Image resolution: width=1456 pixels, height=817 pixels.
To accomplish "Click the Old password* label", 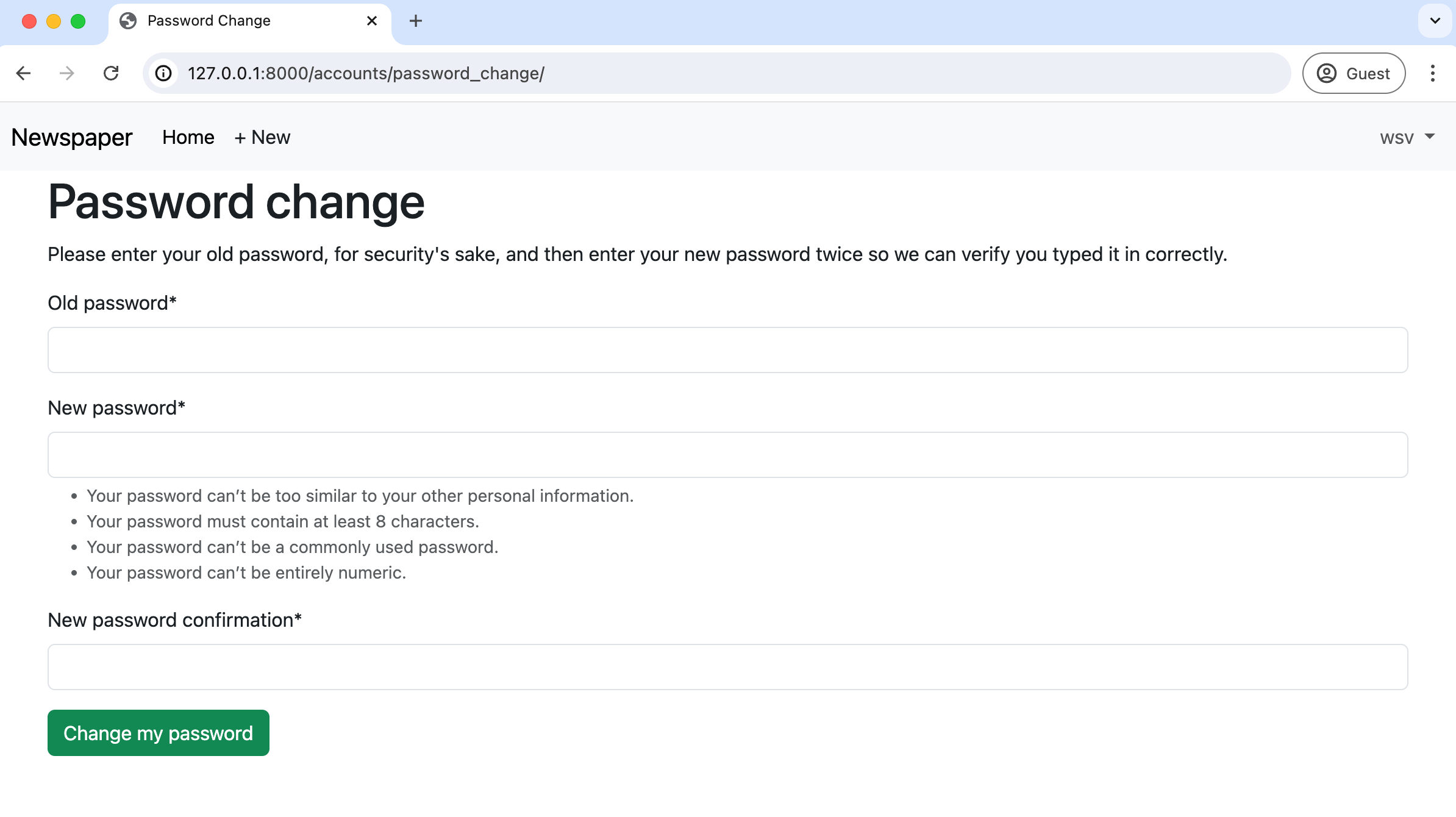I will [x=112, y=303].
